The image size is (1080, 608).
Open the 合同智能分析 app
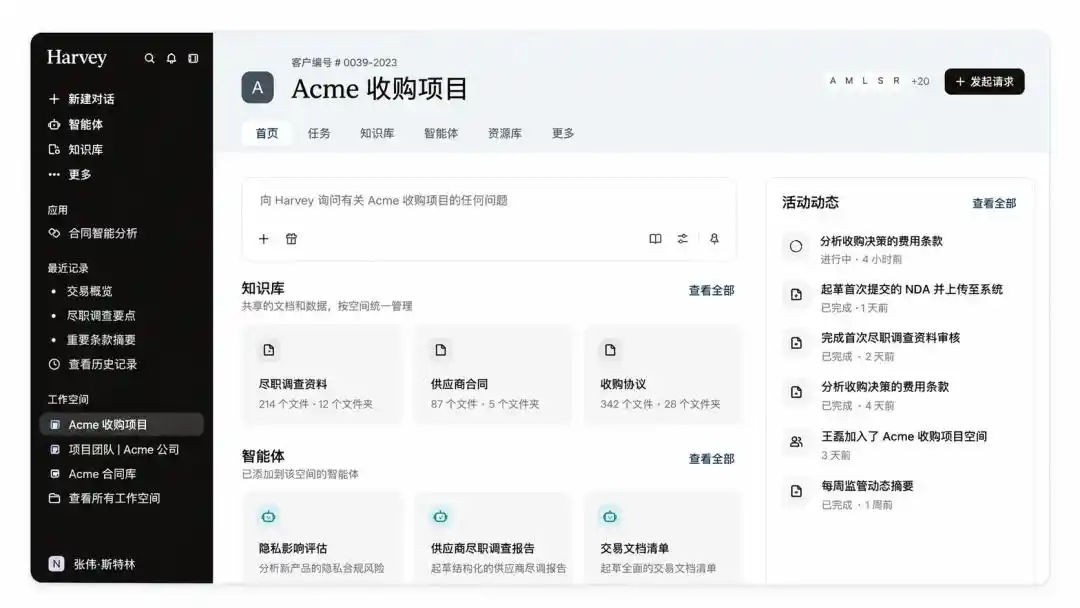point(93,233)
